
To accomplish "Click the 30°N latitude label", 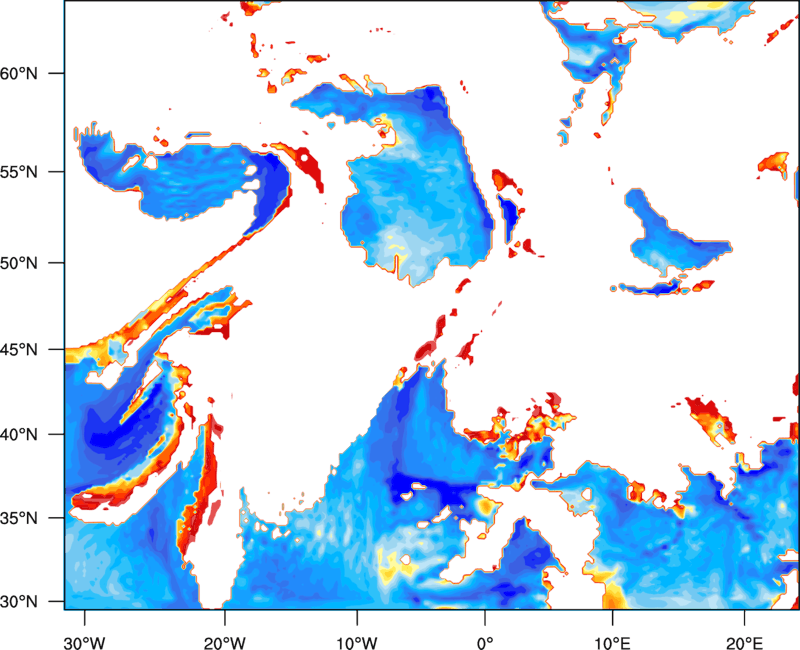I will [19, 602].
